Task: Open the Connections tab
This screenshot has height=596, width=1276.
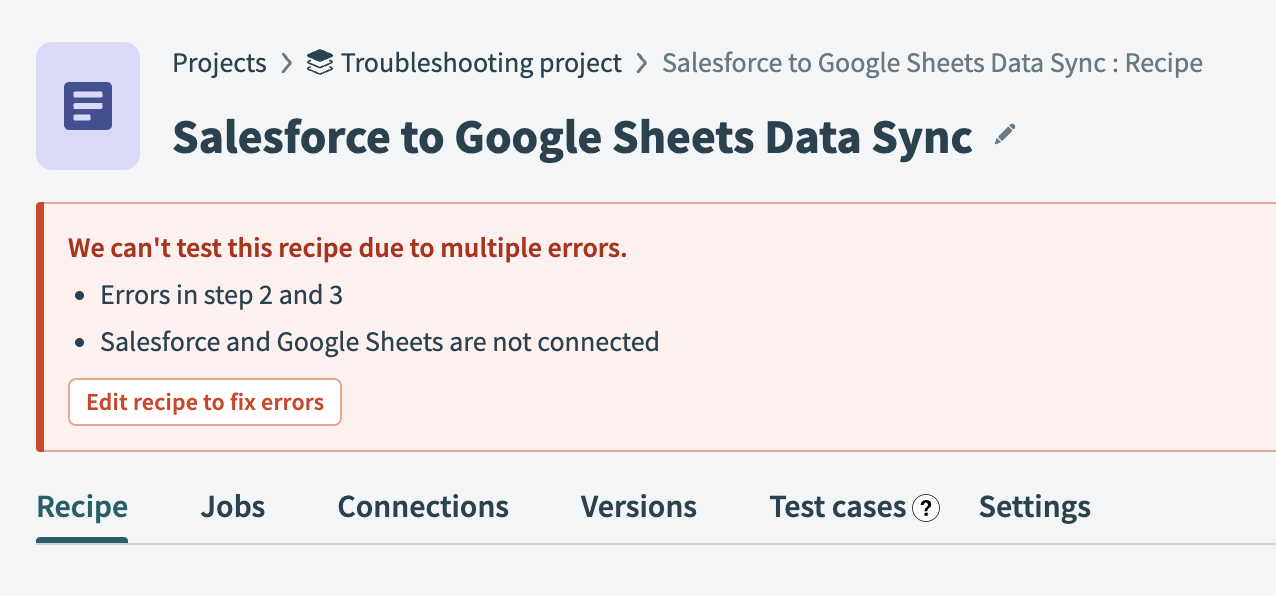Action: (423, 507)
